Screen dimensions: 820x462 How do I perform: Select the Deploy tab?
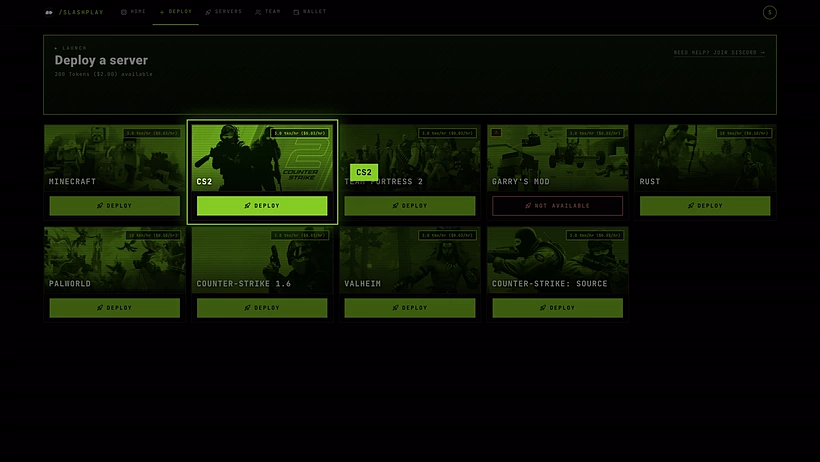click(176, 12)
